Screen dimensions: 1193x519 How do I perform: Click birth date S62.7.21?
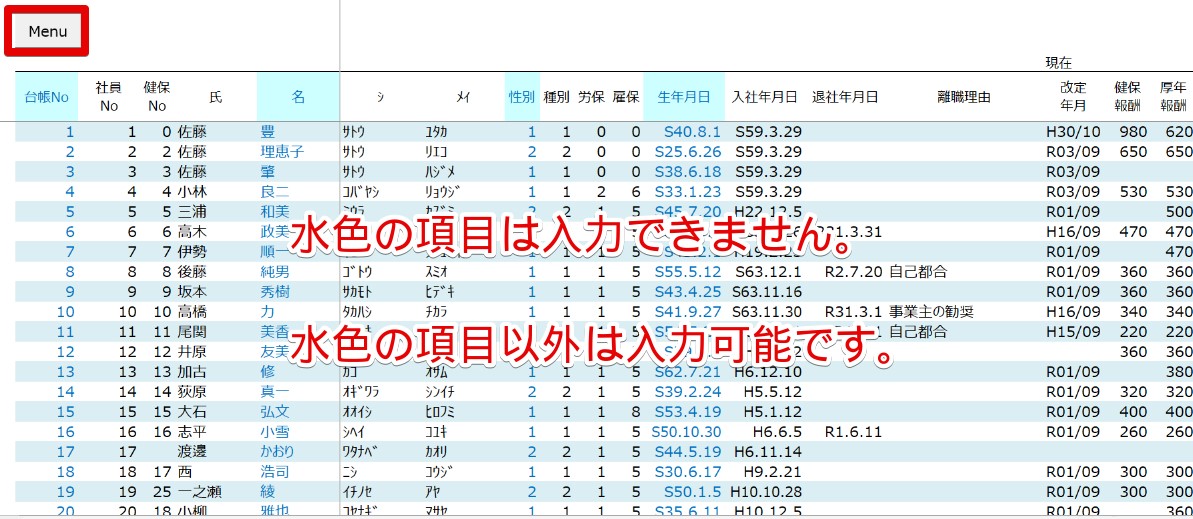point(688,371)
